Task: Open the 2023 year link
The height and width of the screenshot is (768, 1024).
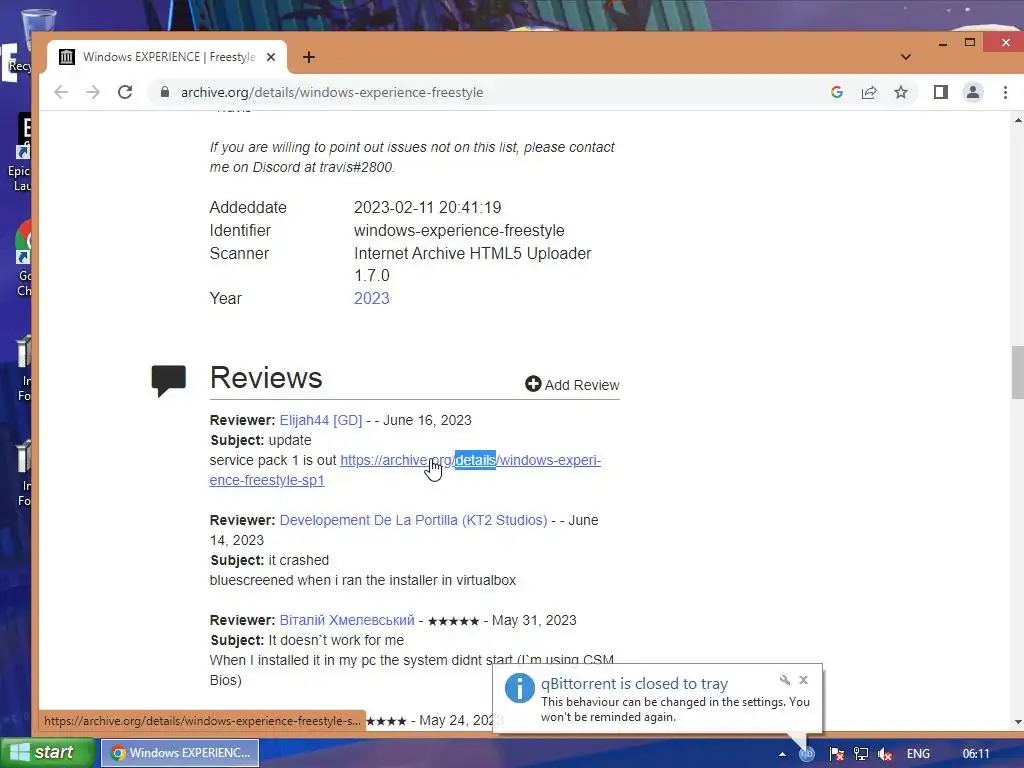Action: tap(372, 298)
